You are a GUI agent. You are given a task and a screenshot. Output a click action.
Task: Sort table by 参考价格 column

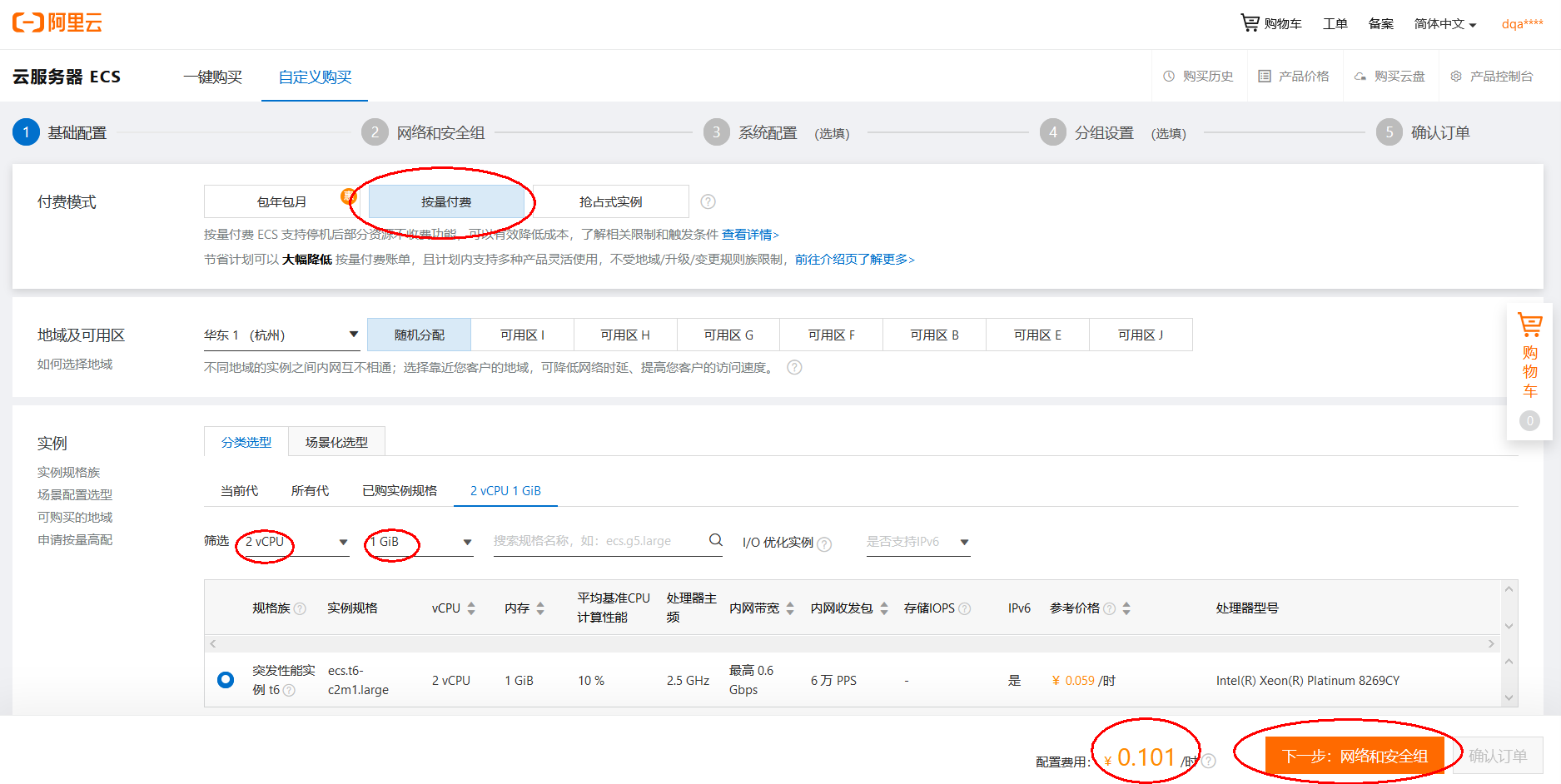pos(1126,608)
